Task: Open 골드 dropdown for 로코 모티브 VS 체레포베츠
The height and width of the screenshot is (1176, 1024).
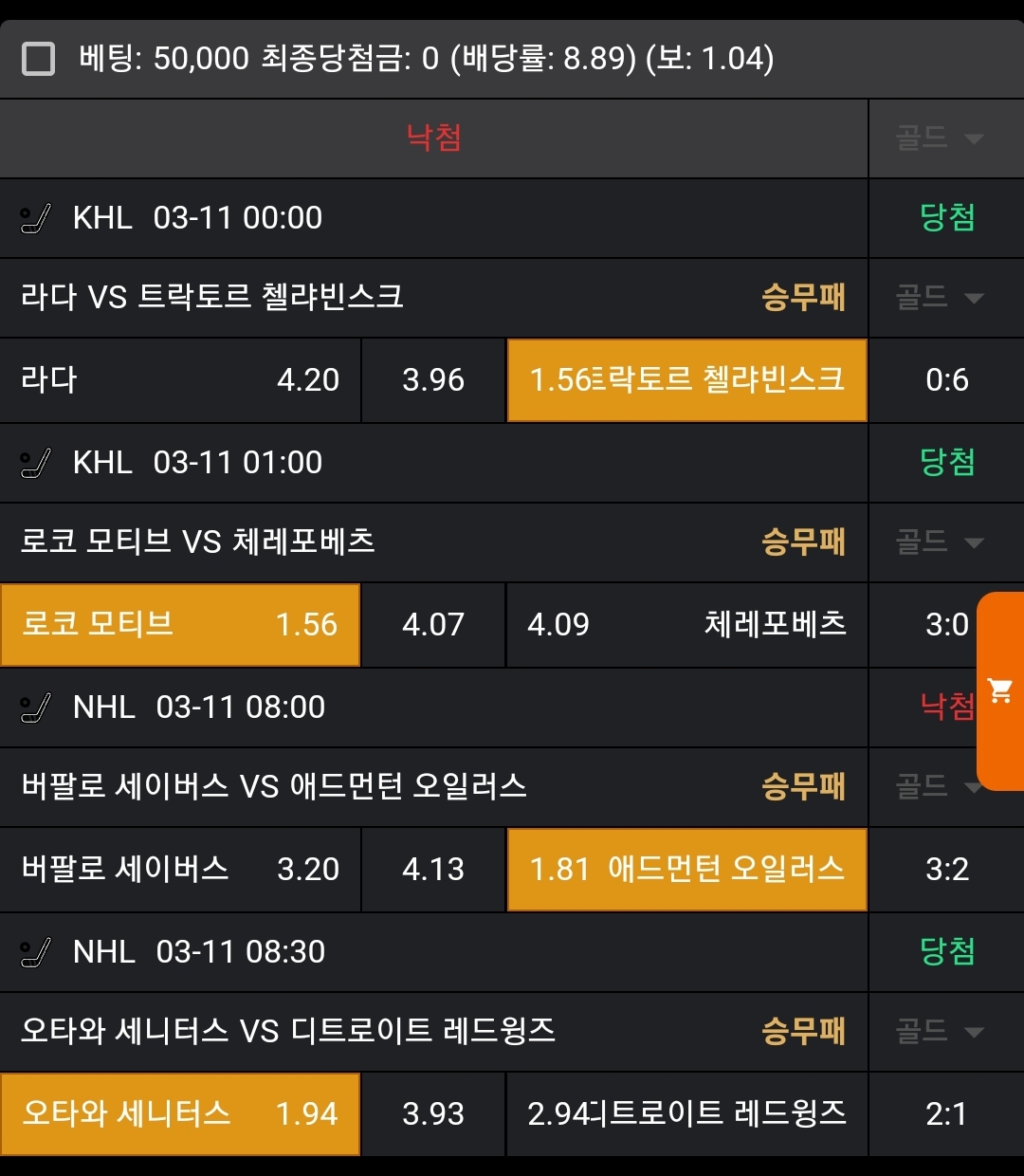Action: coord(940,542)
